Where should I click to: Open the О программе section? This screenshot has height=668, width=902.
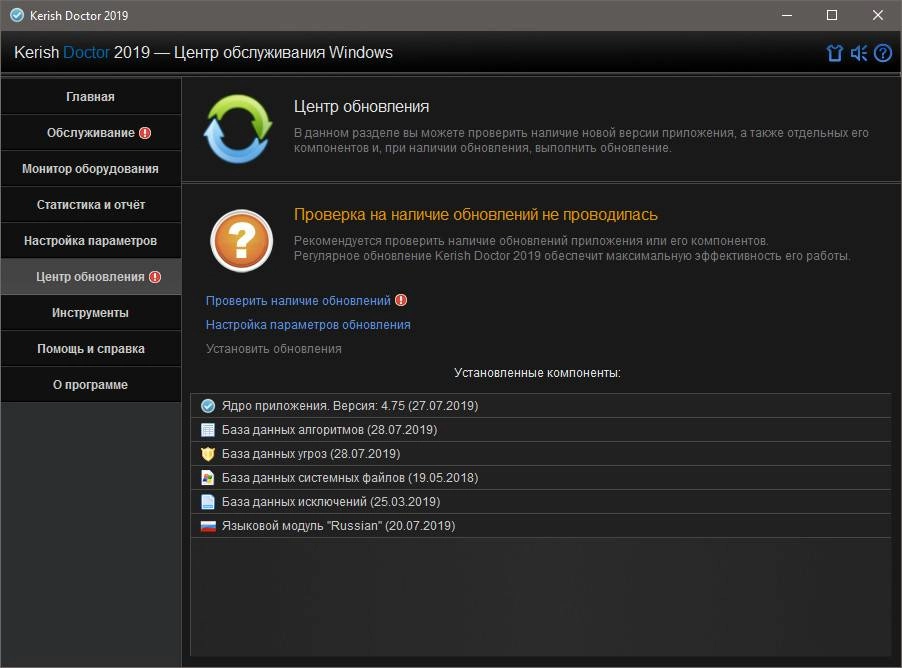[91, 384]
